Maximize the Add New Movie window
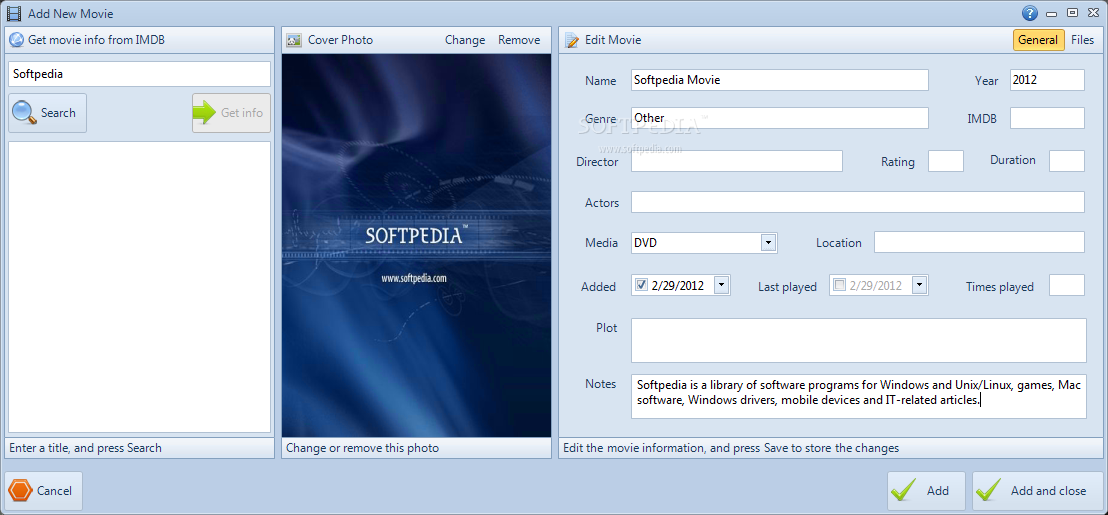 pos(1072,13)
